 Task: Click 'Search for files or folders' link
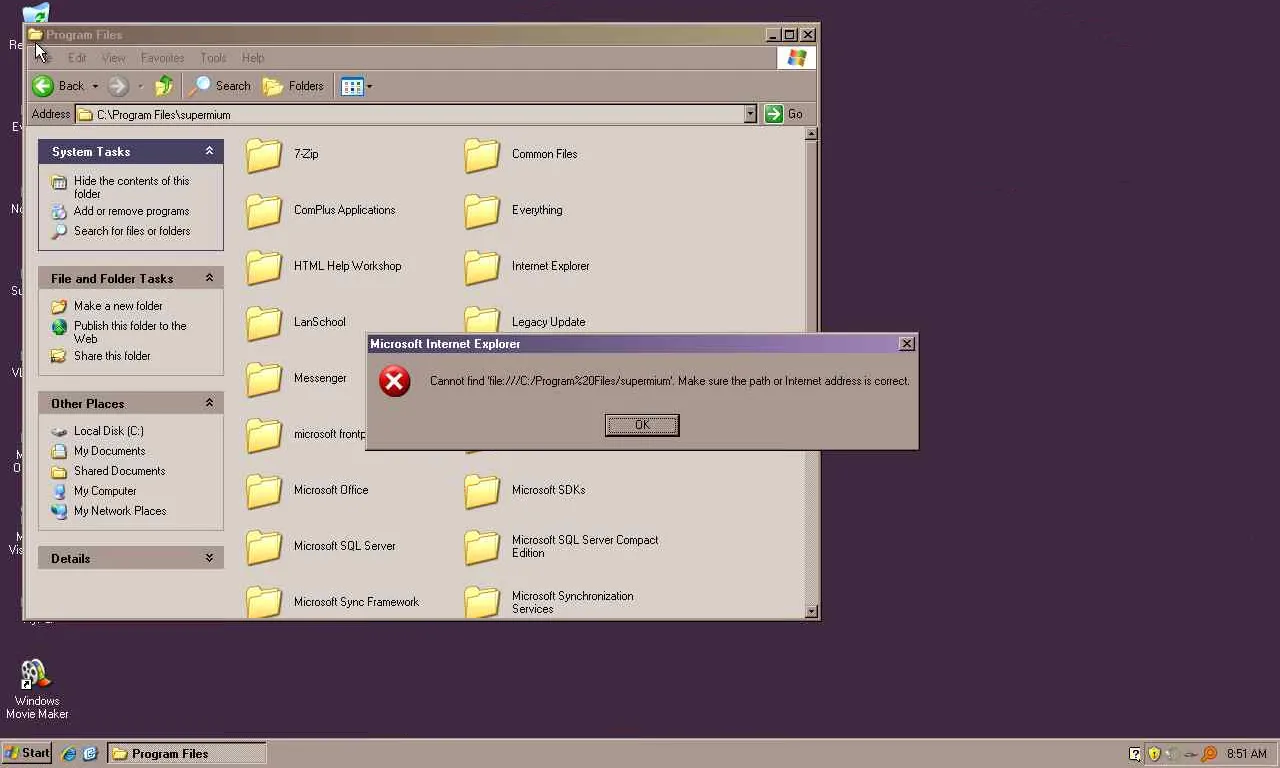point(132,231)
